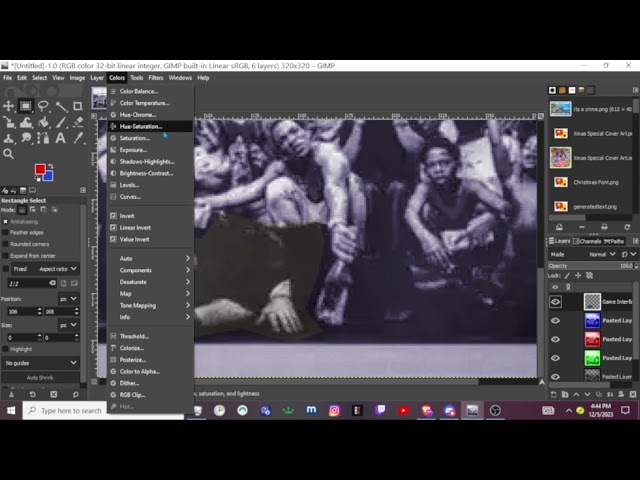Viewport: 640px width, 480px height.
Task: Select the Clone stamp tool
Action: (x=8, y=138)
